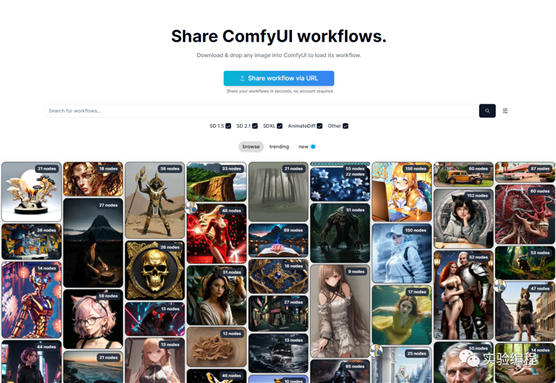The image size is (556, 383).
Task: Open the yellow vintage car thumbnail
Action: pyautogui.click(x=463, y=174)
